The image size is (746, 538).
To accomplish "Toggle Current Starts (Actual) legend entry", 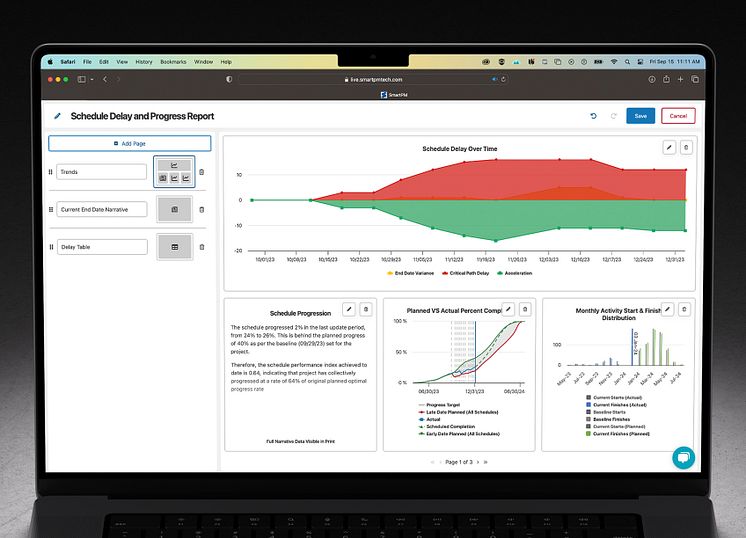I will 614,398.
